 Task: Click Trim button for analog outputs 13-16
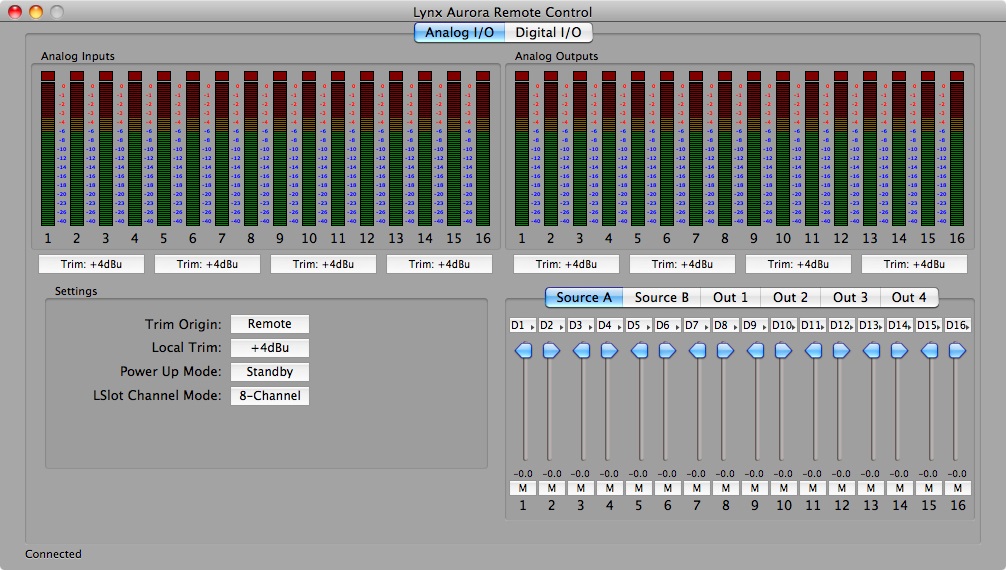[x=914, y=264]
